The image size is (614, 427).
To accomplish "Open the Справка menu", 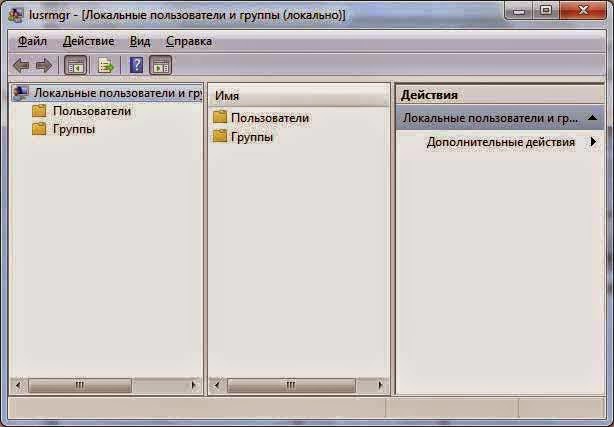I will coord(189,41).
